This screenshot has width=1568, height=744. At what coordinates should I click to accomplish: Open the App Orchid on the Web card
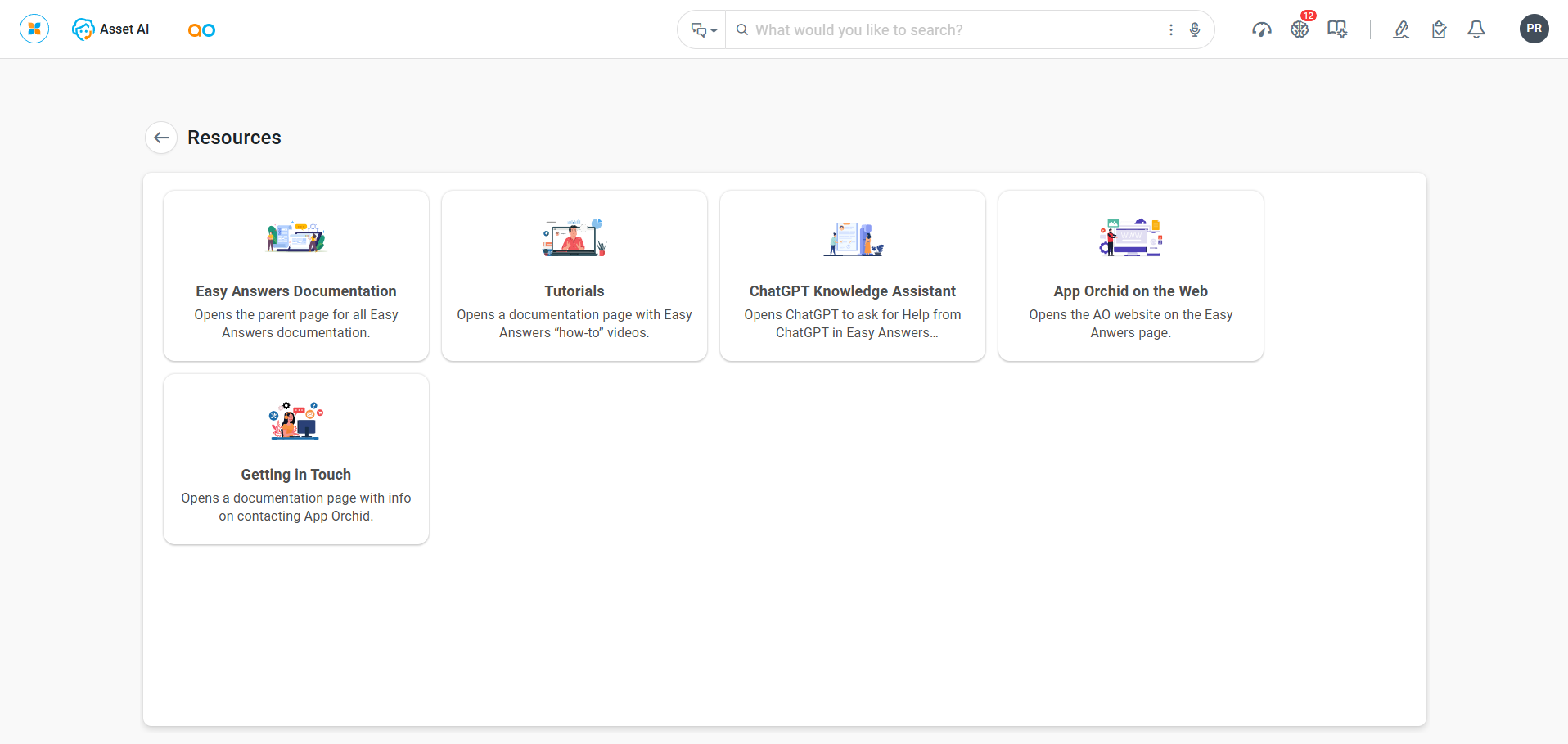point(1131,276)
